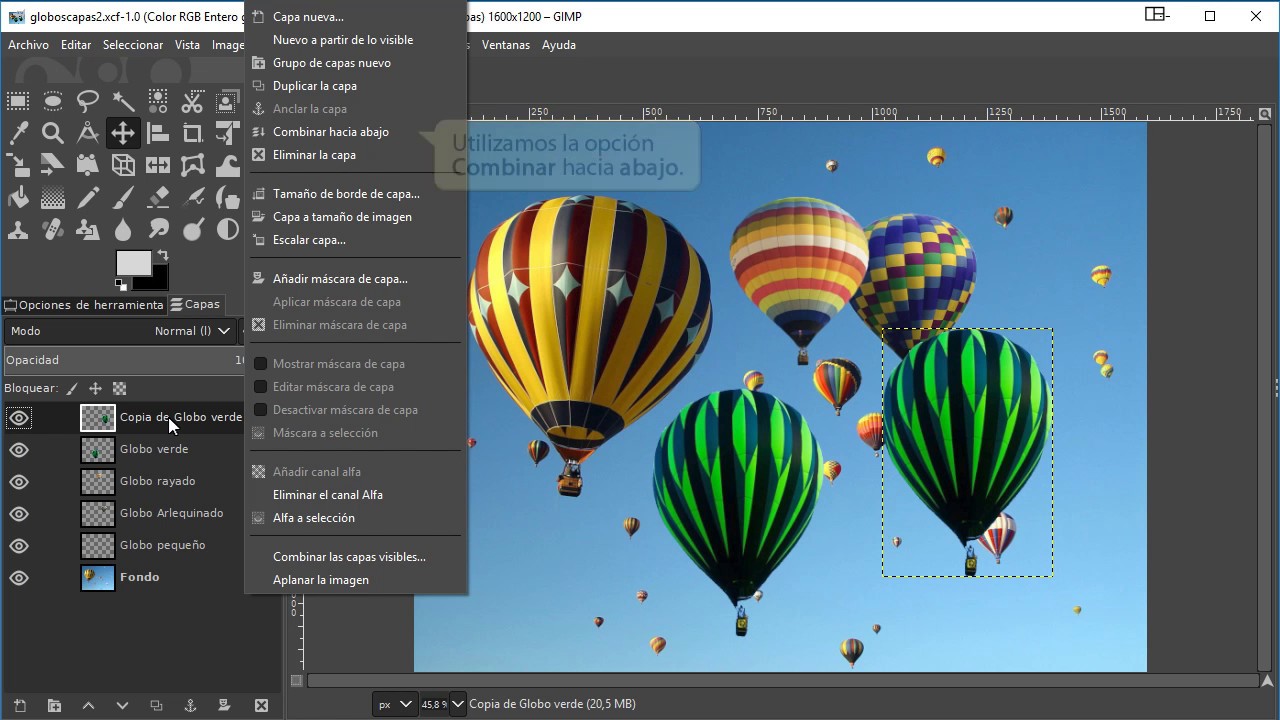Click the new layer group icon at panel bottom
This screenshot has width=1280, height=720.
tap(54, 705)
